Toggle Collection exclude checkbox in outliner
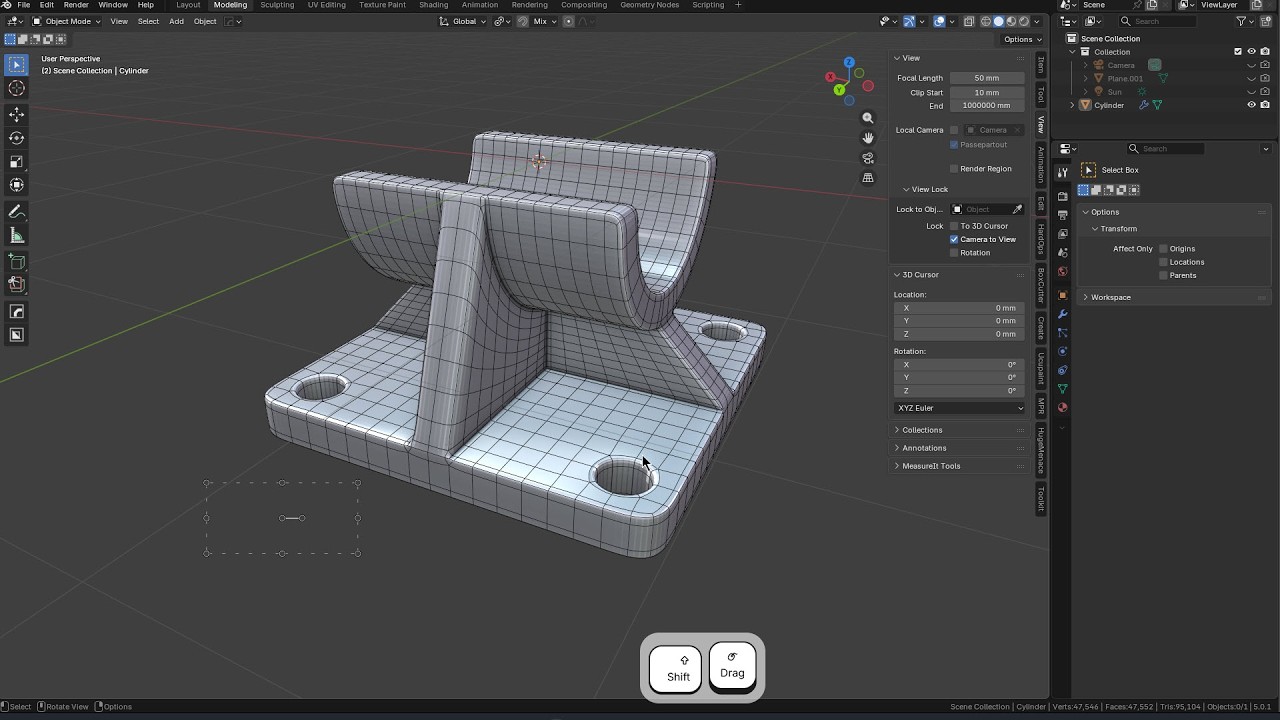 point(1238,52)
